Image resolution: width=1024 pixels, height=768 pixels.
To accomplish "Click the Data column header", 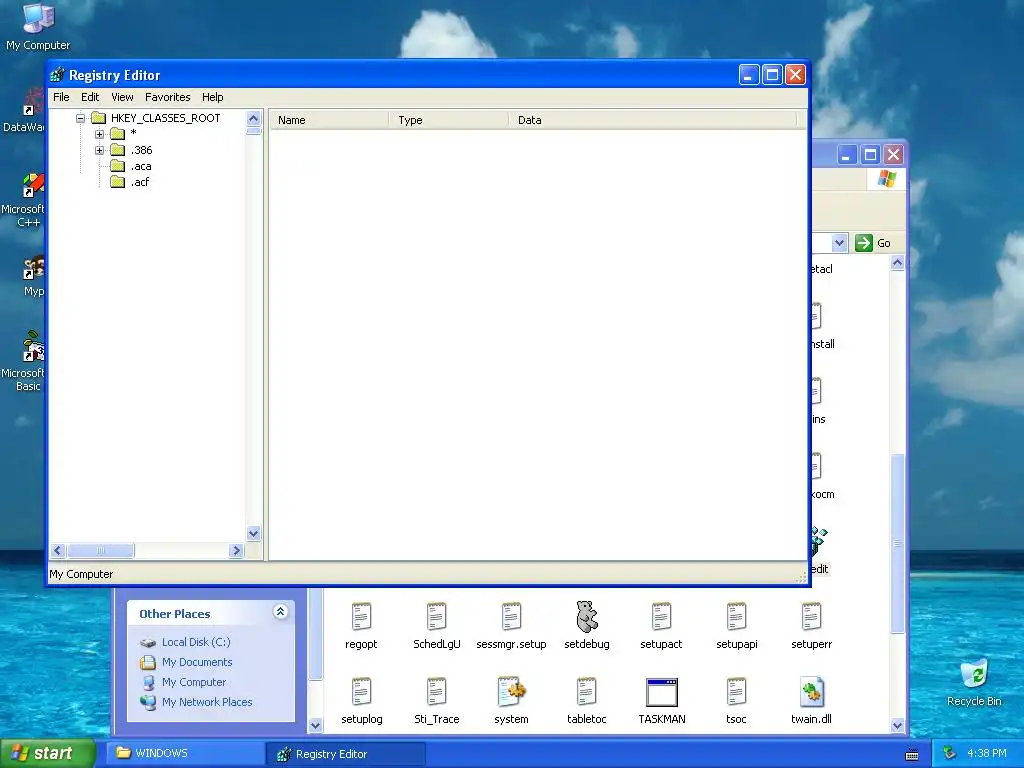I will 653,120.
